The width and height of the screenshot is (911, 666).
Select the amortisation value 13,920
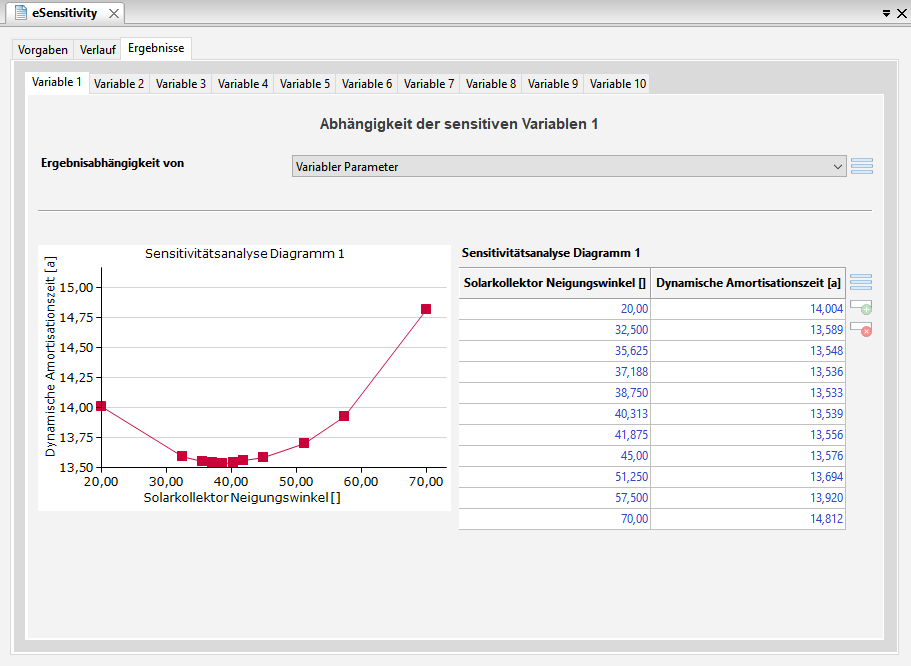[x=748, y=497]
